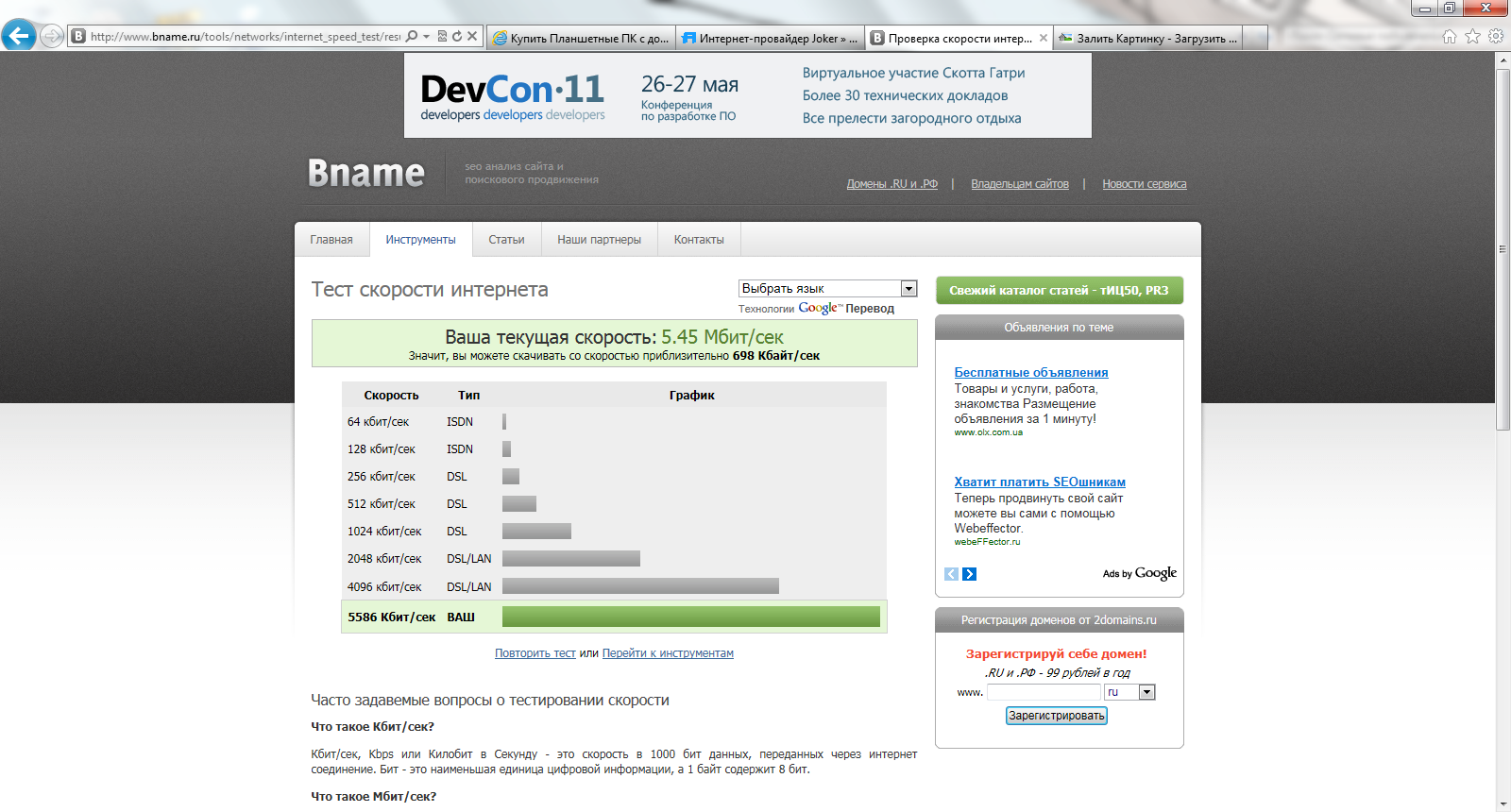Open the 'Статьи' menu tab
1511x812 pixels.
tap(506, 240)
